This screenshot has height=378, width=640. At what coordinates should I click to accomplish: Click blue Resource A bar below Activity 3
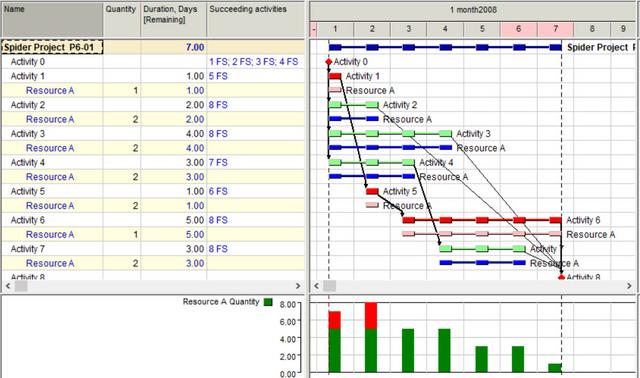coord(390,147)
